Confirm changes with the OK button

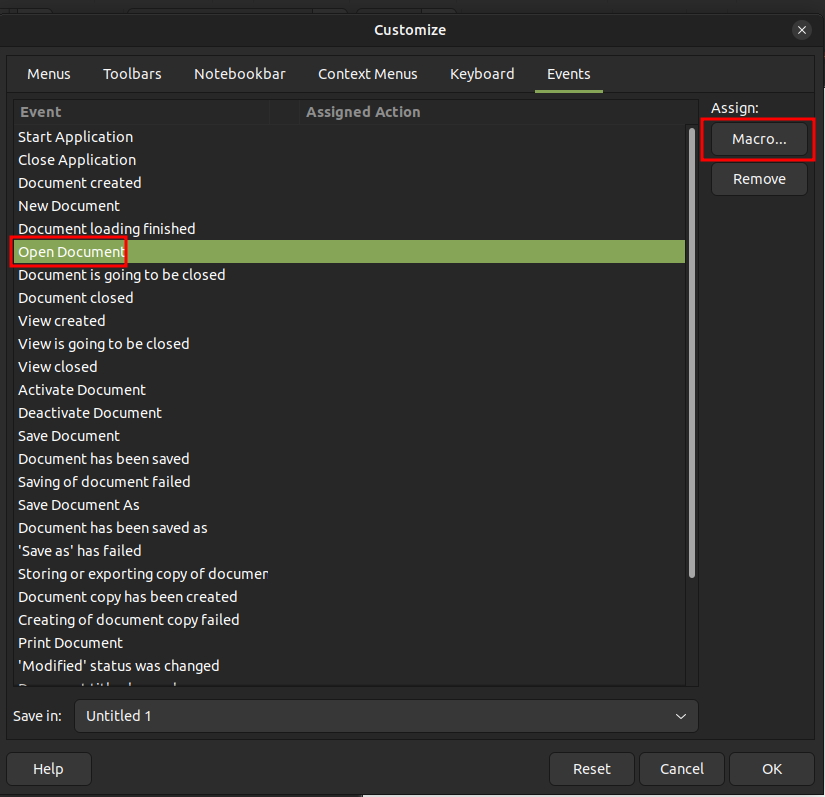[x=771, y=769]
